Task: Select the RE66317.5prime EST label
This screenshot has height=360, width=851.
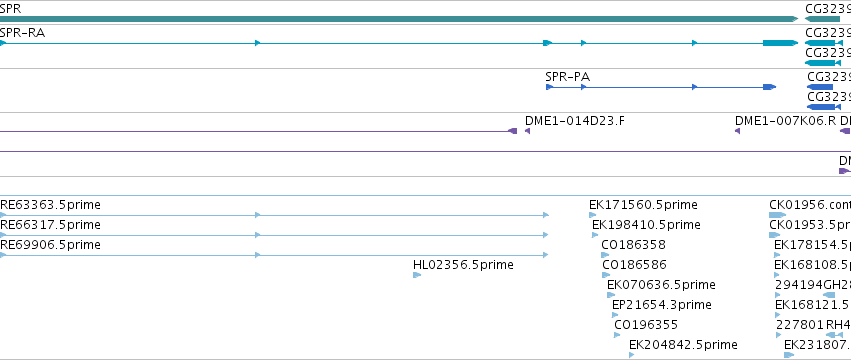Action: coord(50,225)
